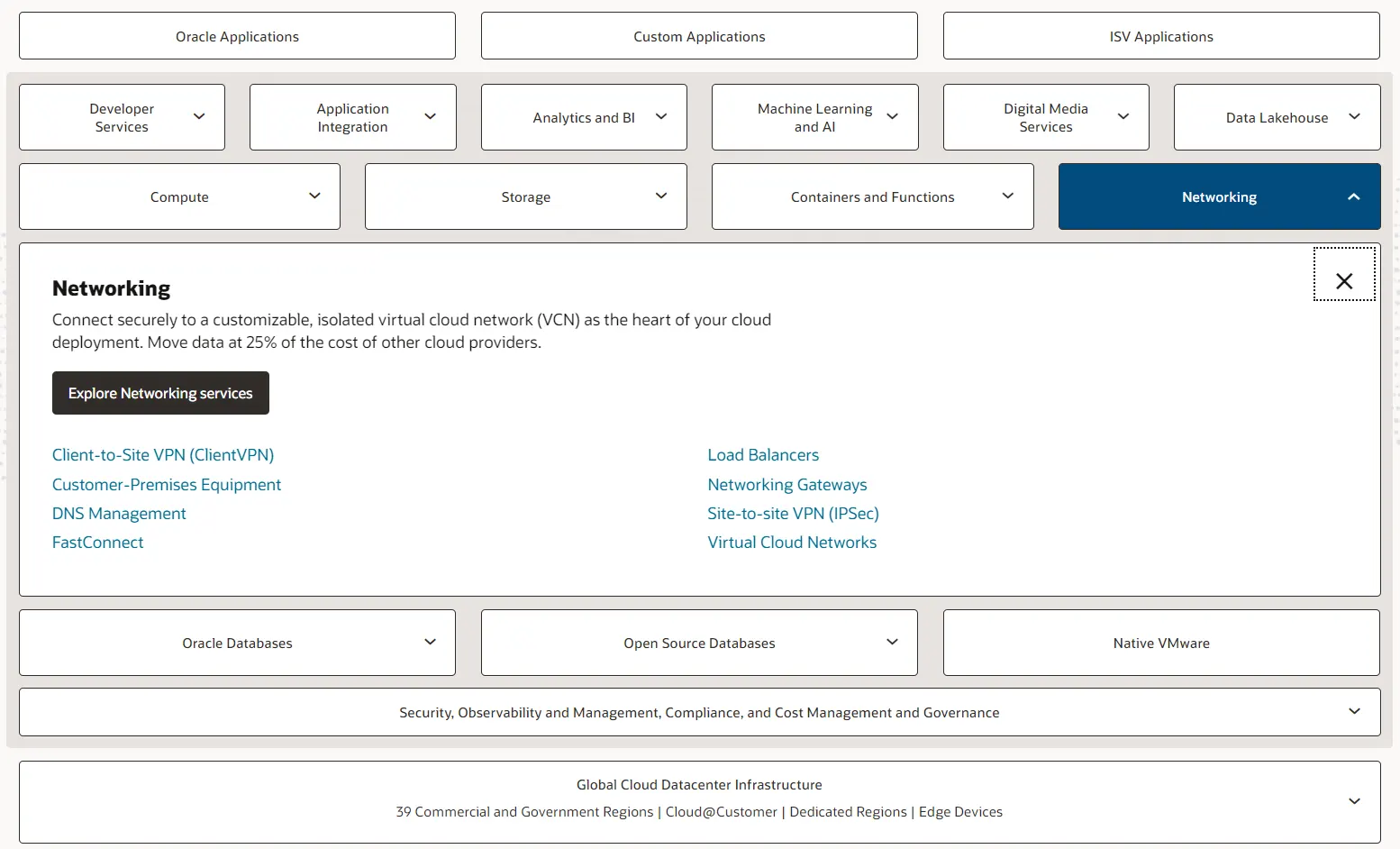Expand Containers and Functions chevron

click(1007, 196)
